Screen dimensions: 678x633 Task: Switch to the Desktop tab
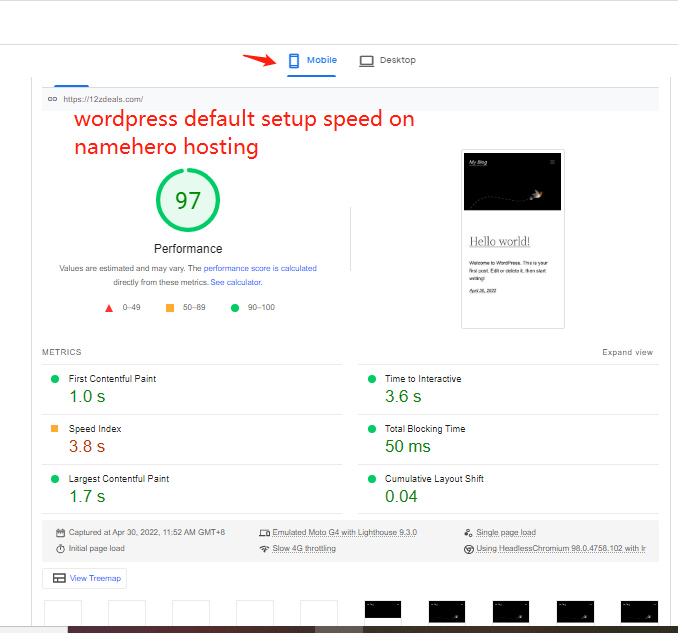pyautogui.click(x=387, y=60)
